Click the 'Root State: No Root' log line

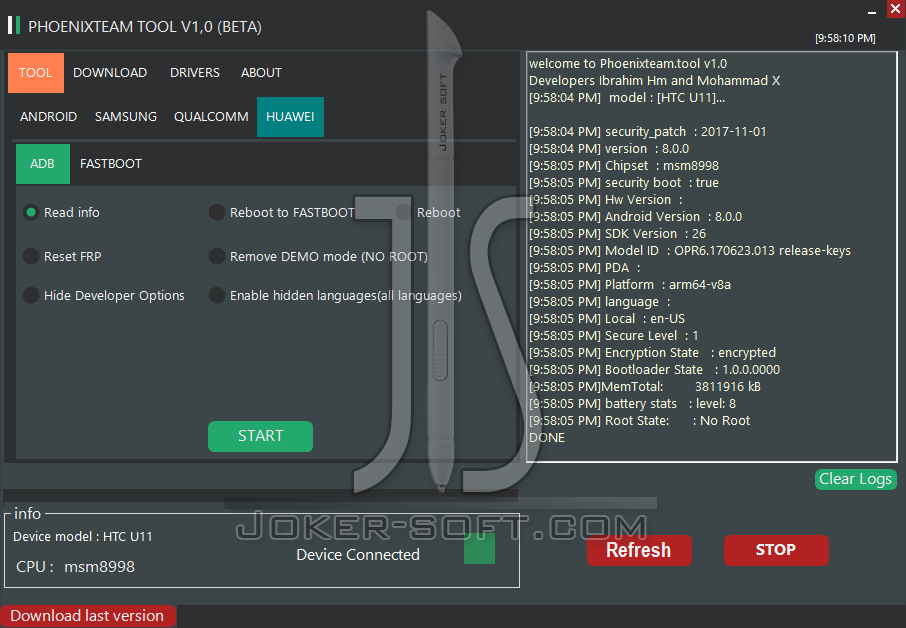640,421
